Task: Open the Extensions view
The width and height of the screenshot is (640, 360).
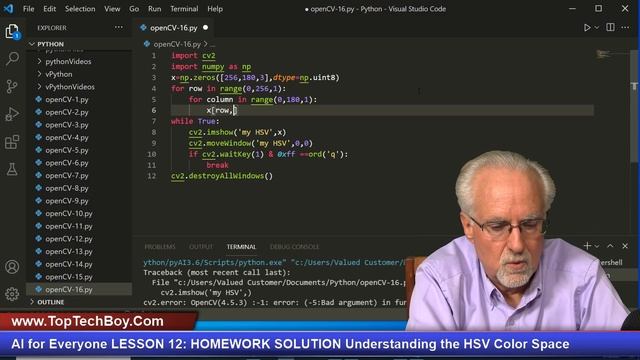Action: [x=12, y=142]
